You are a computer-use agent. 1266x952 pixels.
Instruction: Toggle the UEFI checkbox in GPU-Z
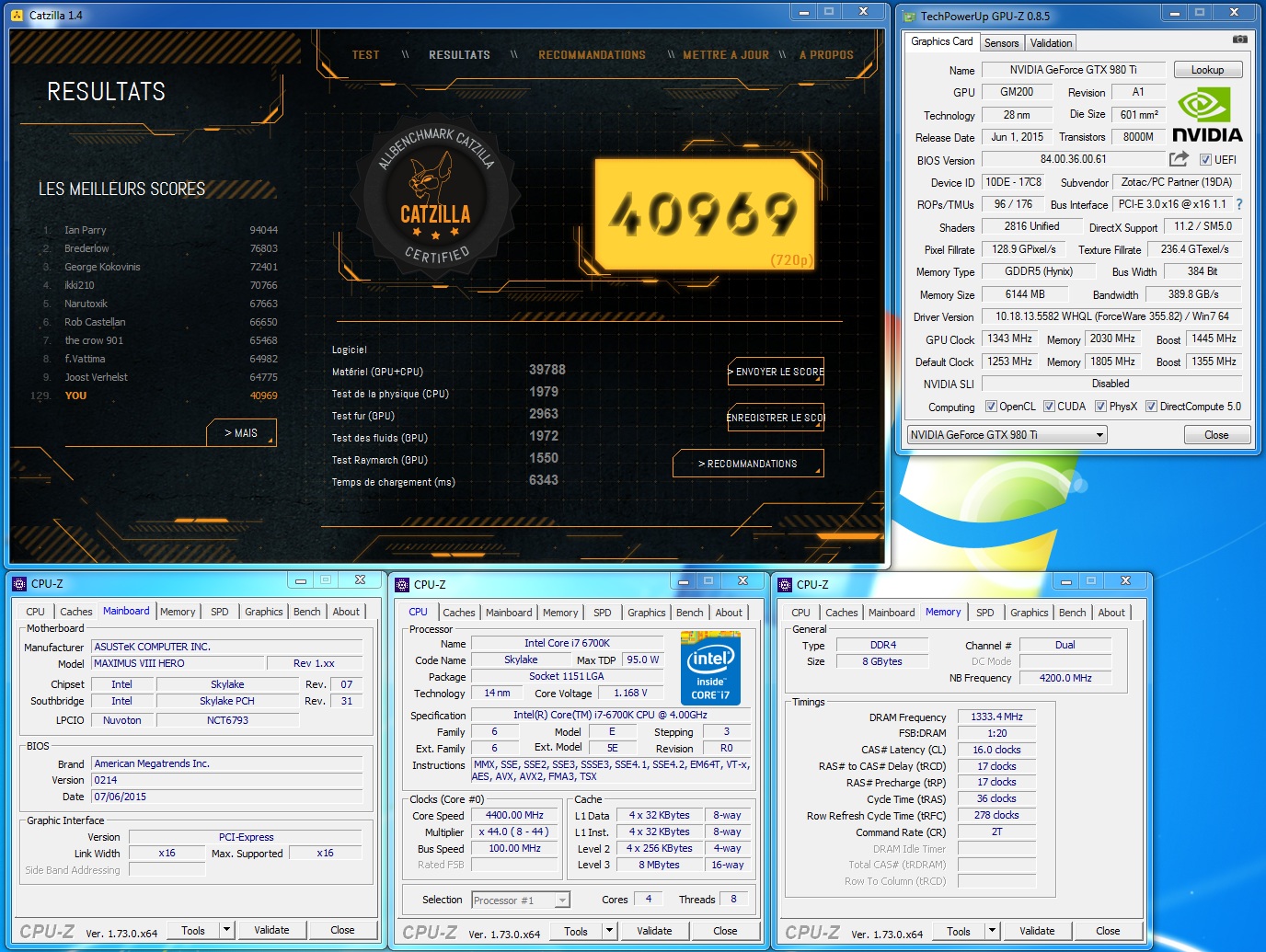click(x=1205, y=160)
